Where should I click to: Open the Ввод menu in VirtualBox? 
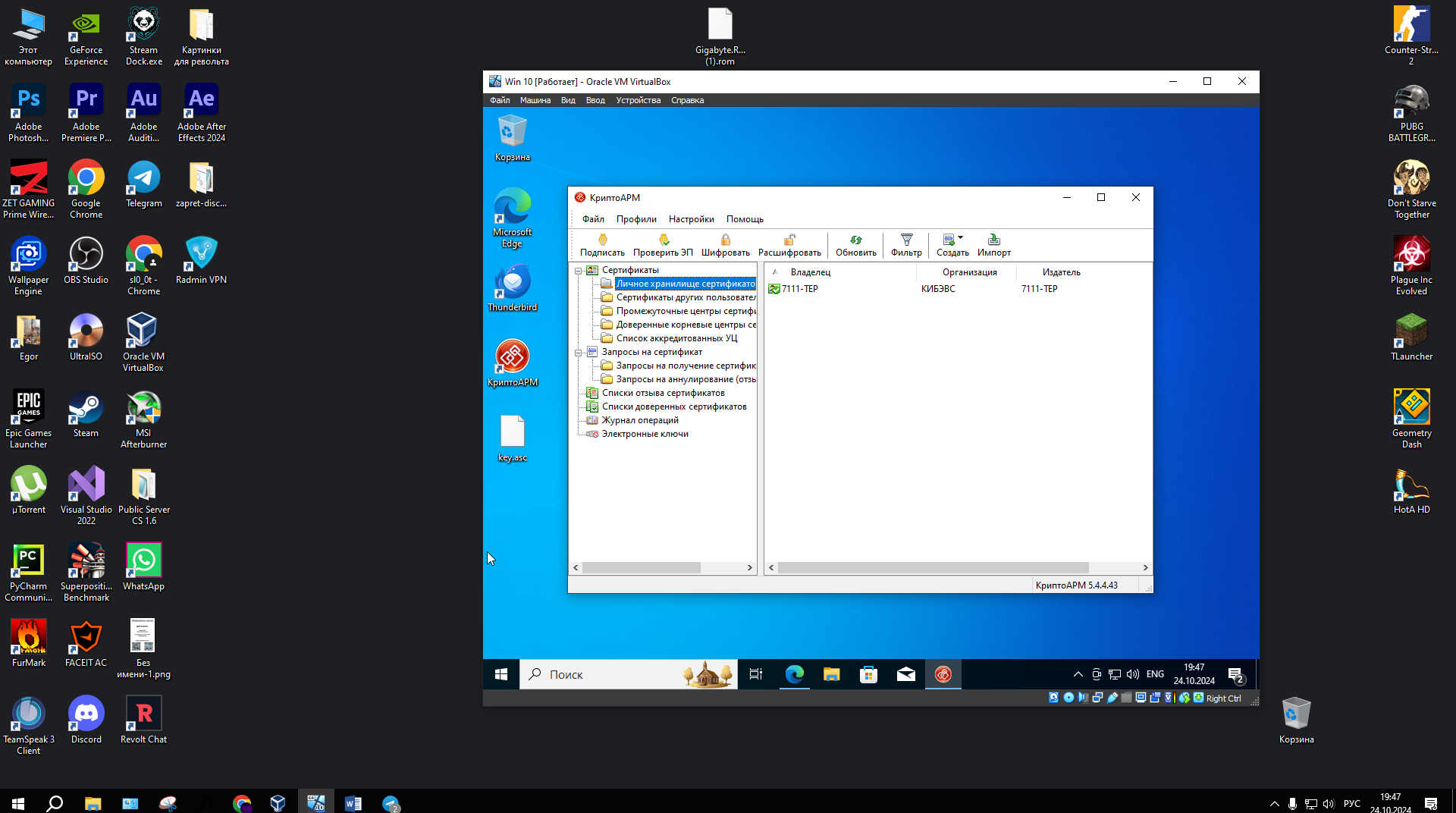(x=595, y=100)
